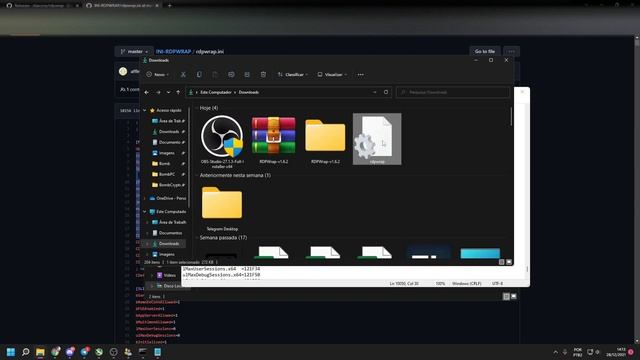
Task: Click the Share icon in Explorer toolbar
Action: (x=247, y=75)
